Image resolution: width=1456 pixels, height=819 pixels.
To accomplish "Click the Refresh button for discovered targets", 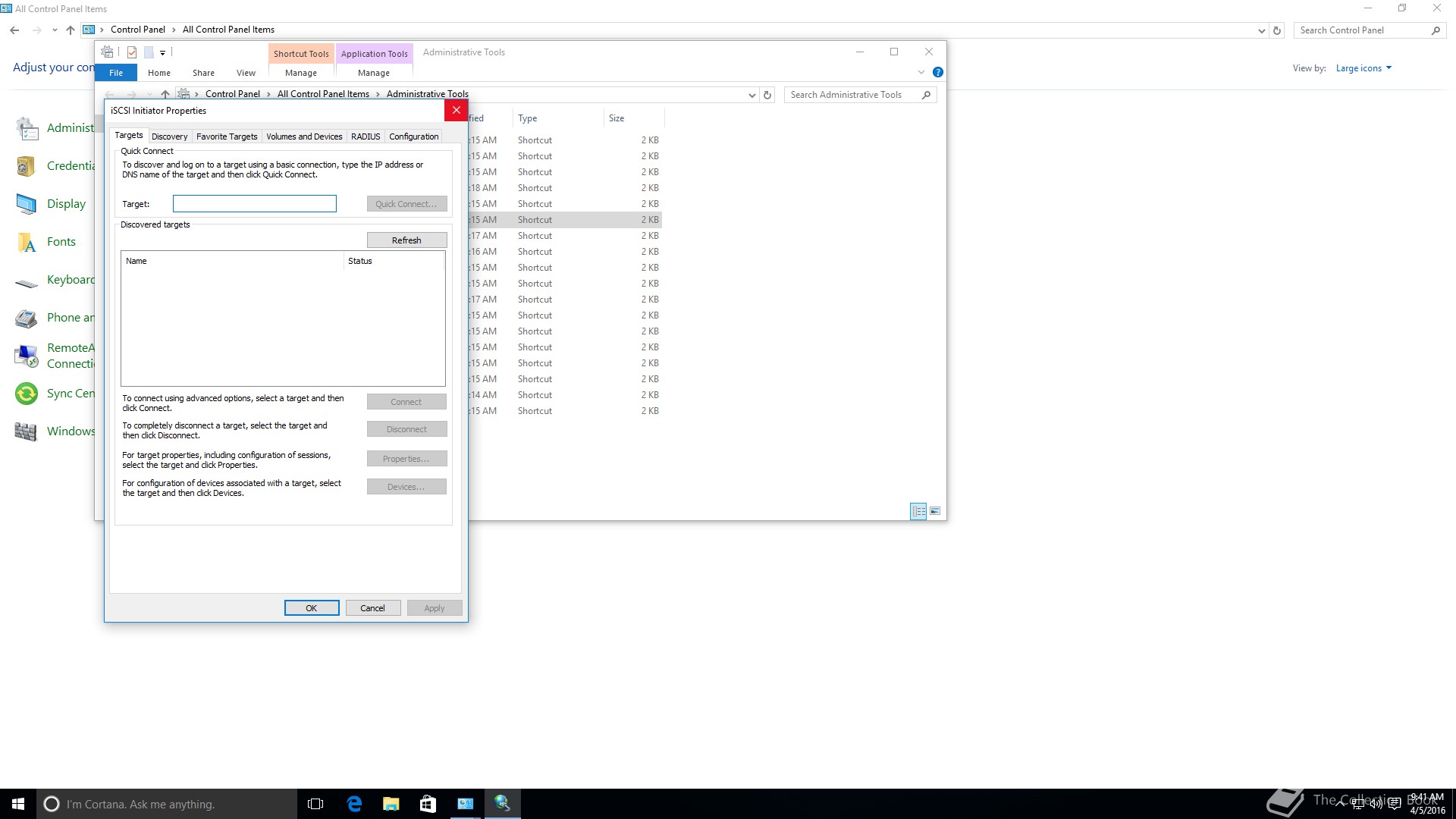I will (406, 240).
